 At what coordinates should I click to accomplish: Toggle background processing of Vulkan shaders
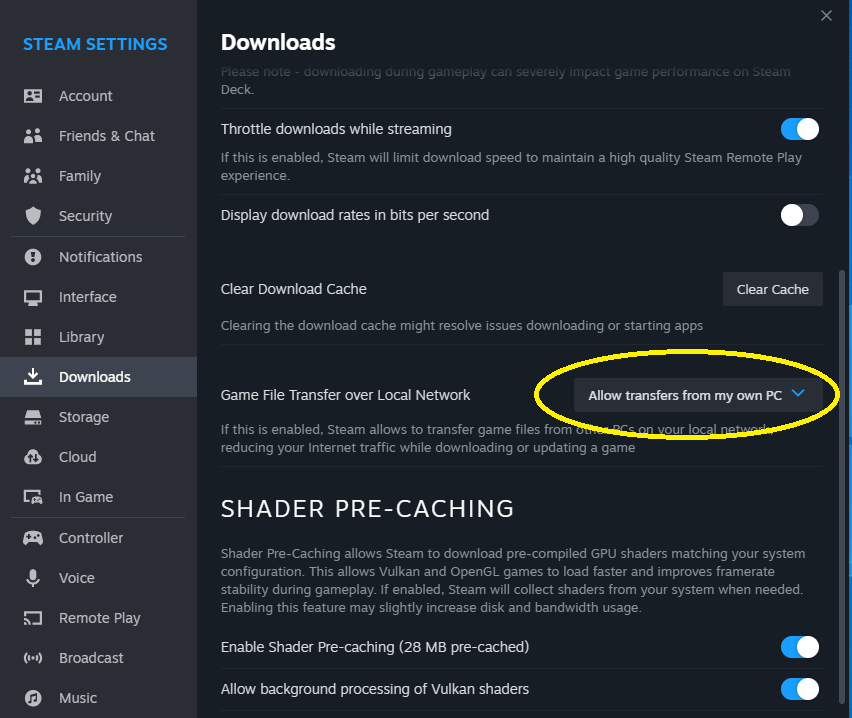pyautogui.click(x=799, y=689)
